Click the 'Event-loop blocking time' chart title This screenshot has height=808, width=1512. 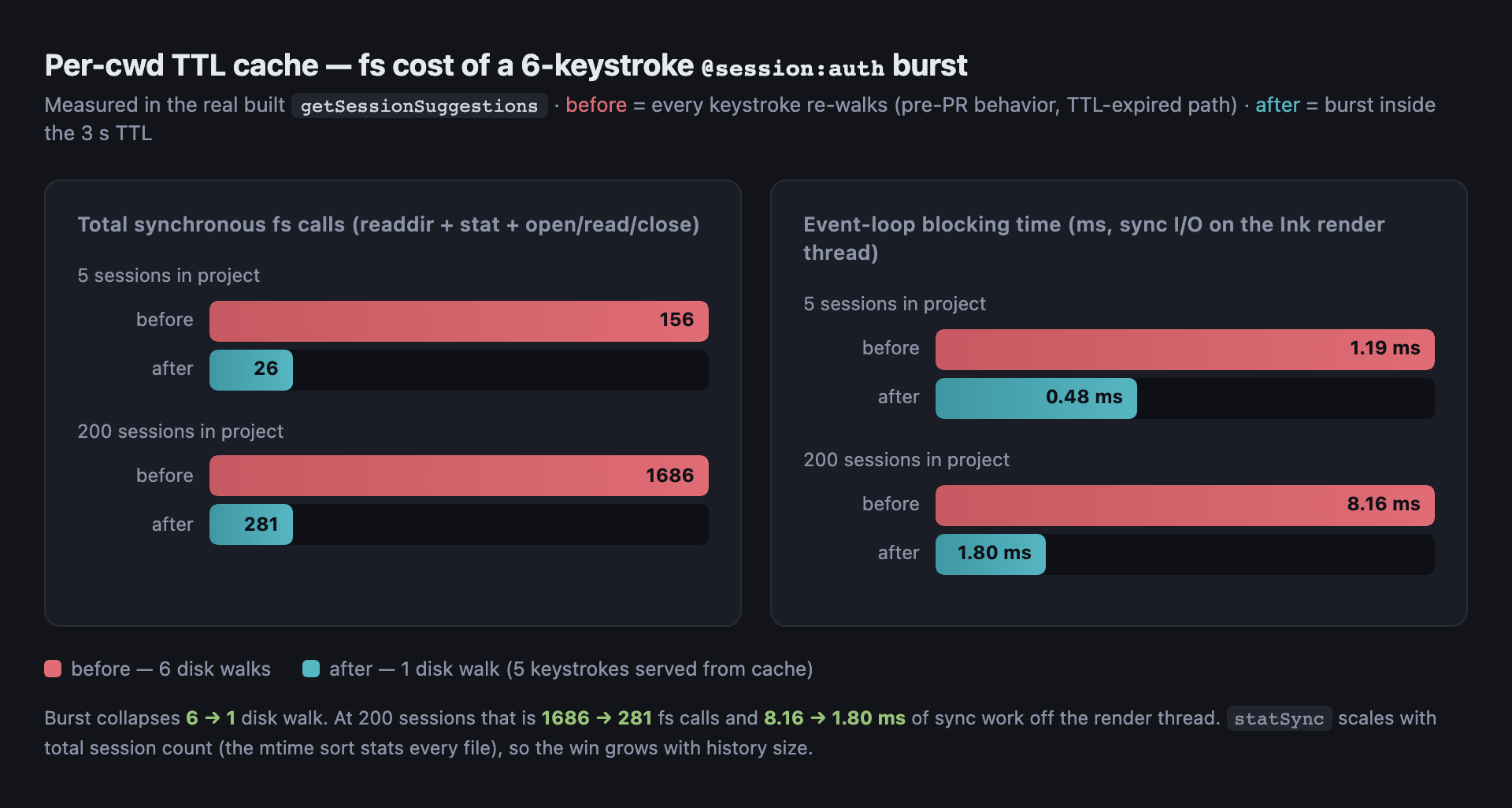point(1094,239)
